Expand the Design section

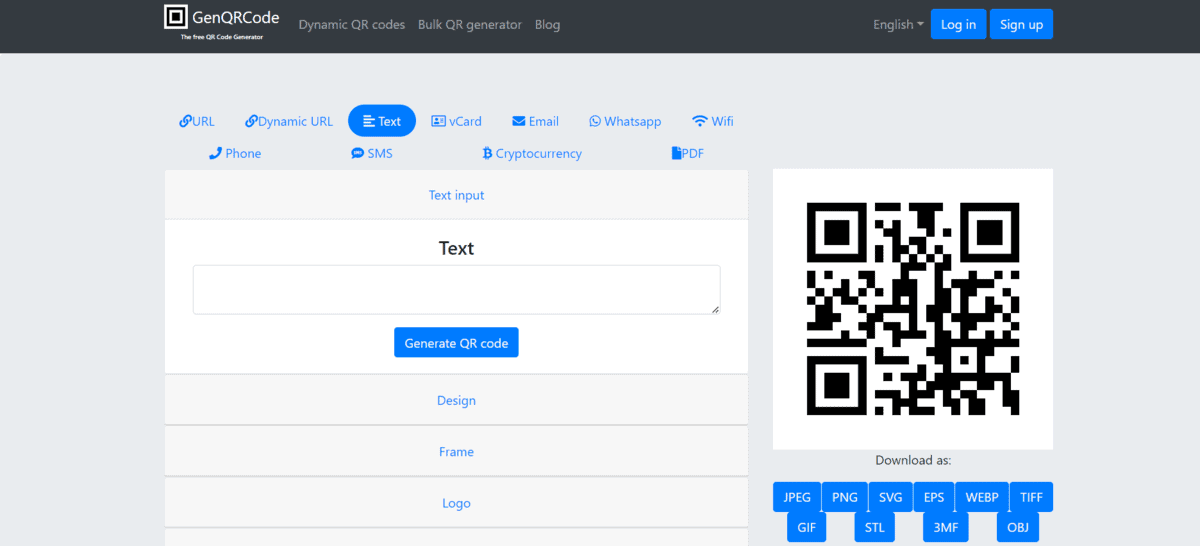click(x=456, y=400)
